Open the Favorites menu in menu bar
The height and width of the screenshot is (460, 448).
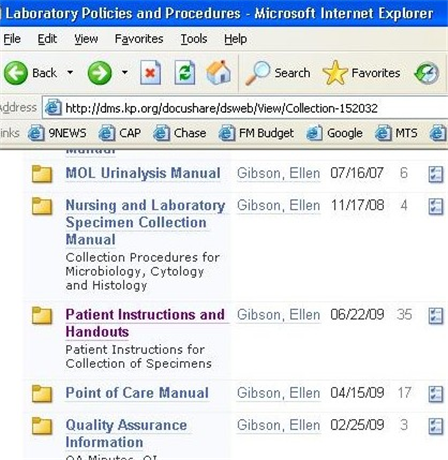point(139,39)
